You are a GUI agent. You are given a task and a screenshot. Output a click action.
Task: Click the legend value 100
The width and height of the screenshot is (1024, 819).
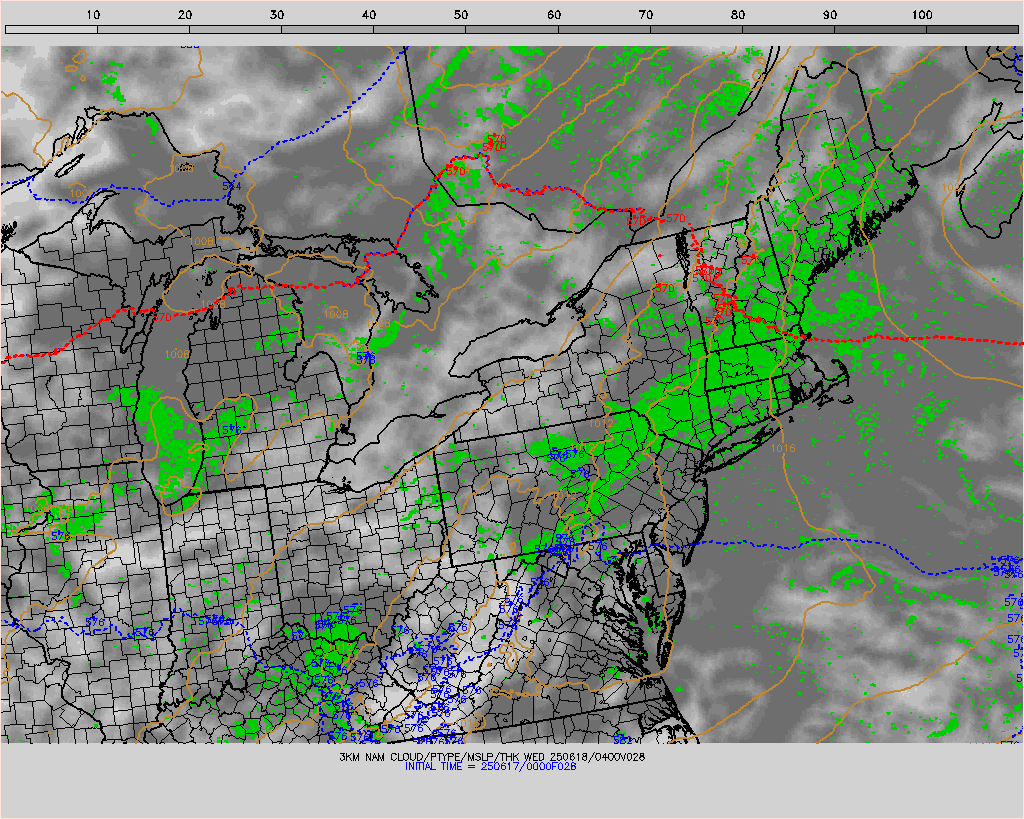tap(922, 14)
